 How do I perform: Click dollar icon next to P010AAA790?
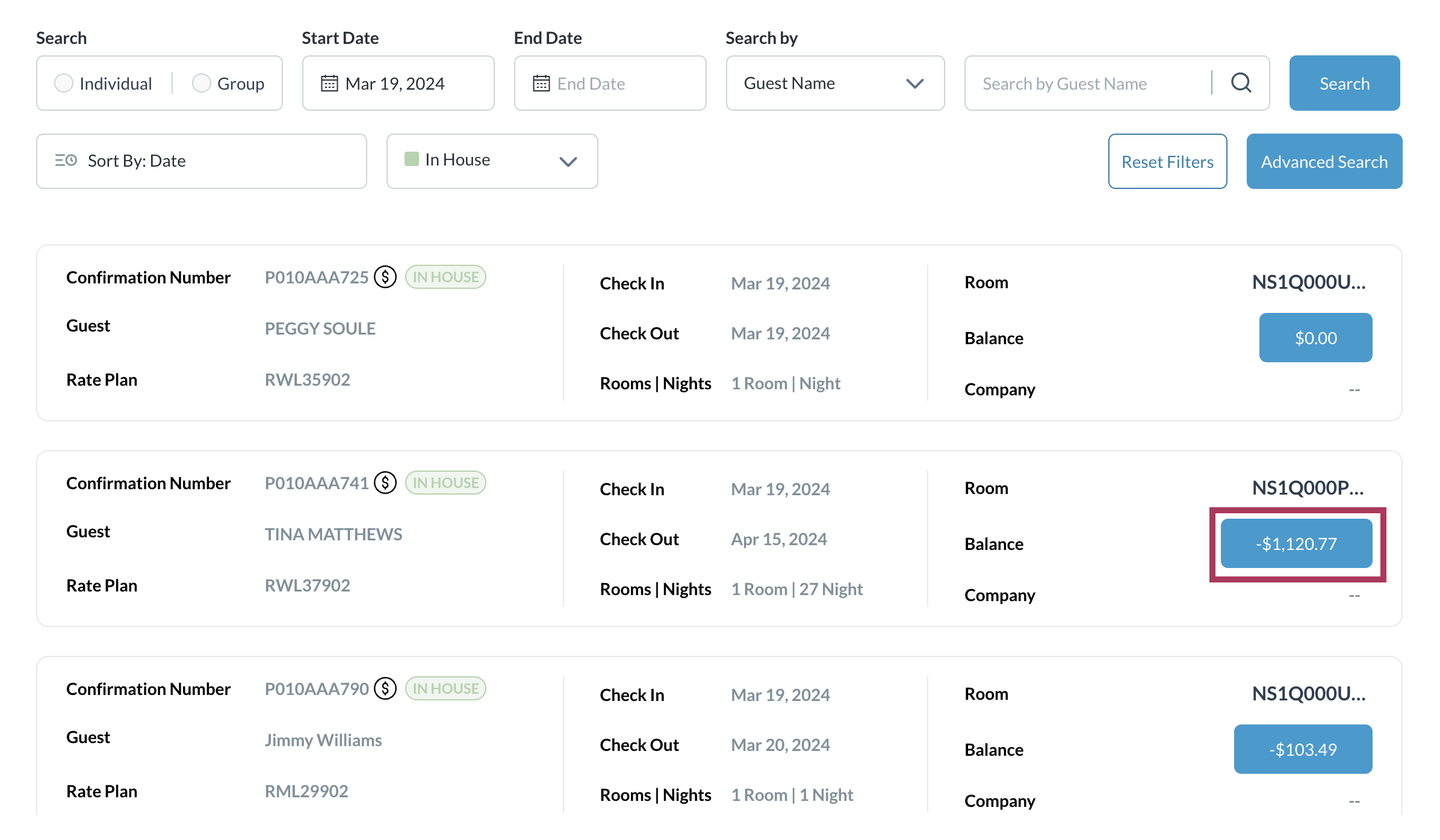385,689
